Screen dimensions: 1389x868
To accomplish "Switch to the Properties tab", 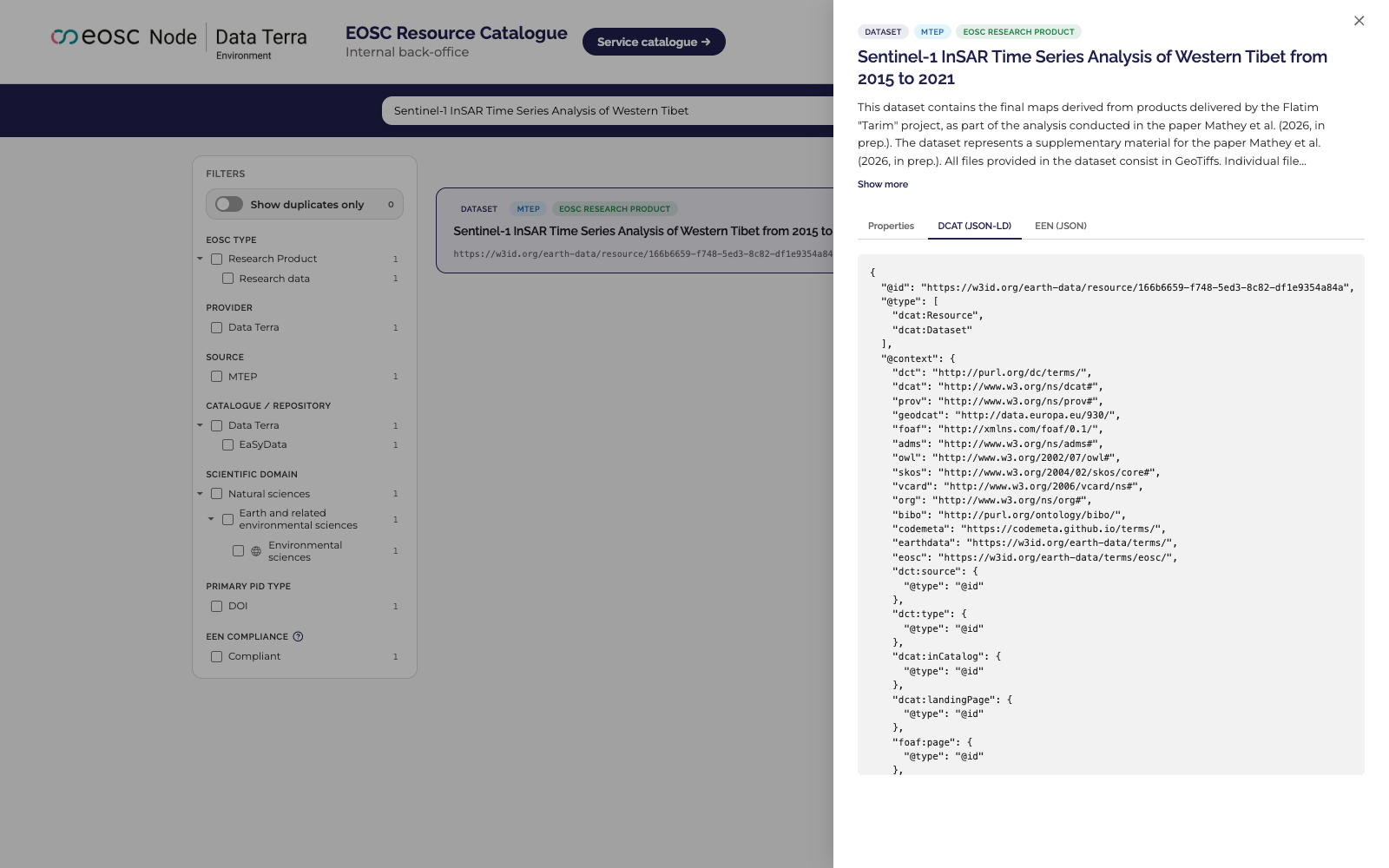I will tap(891, 226).
